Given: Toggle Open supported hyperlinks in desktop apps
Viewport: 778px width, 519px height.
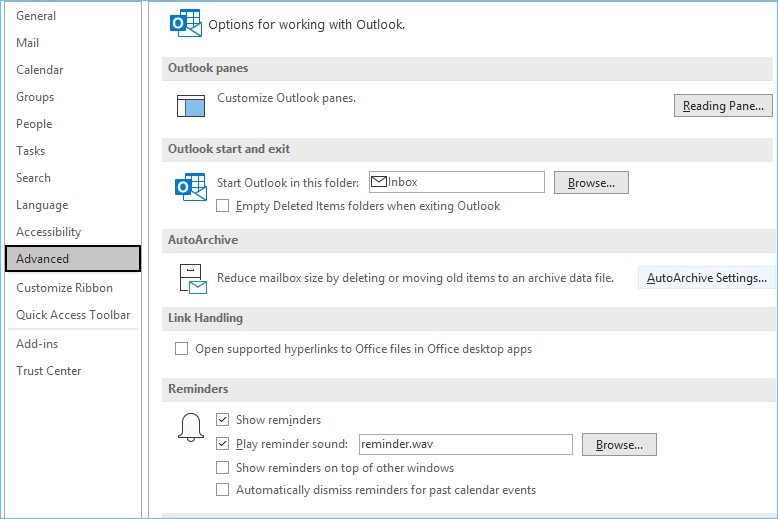Looking at the screenshot, I should [182, 349].
